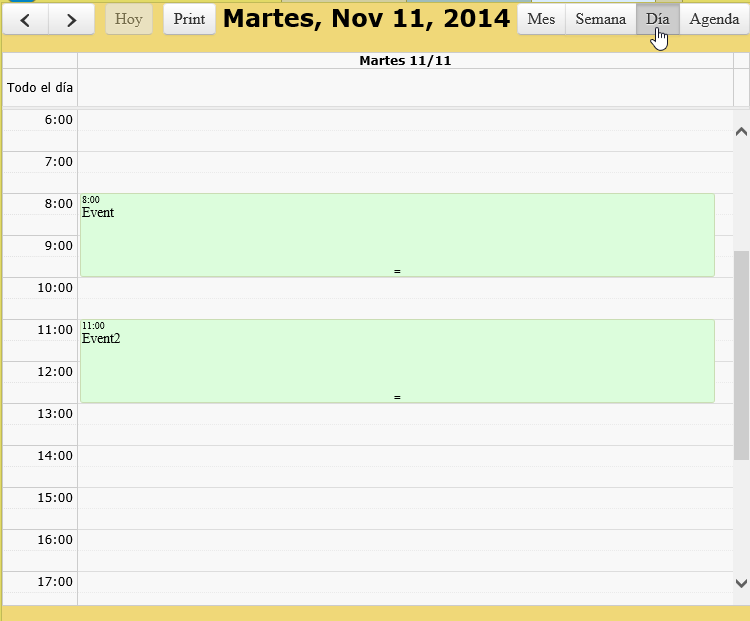Select the Día view tab
Viewport: 750px width, 621px height.
point(658,19)
